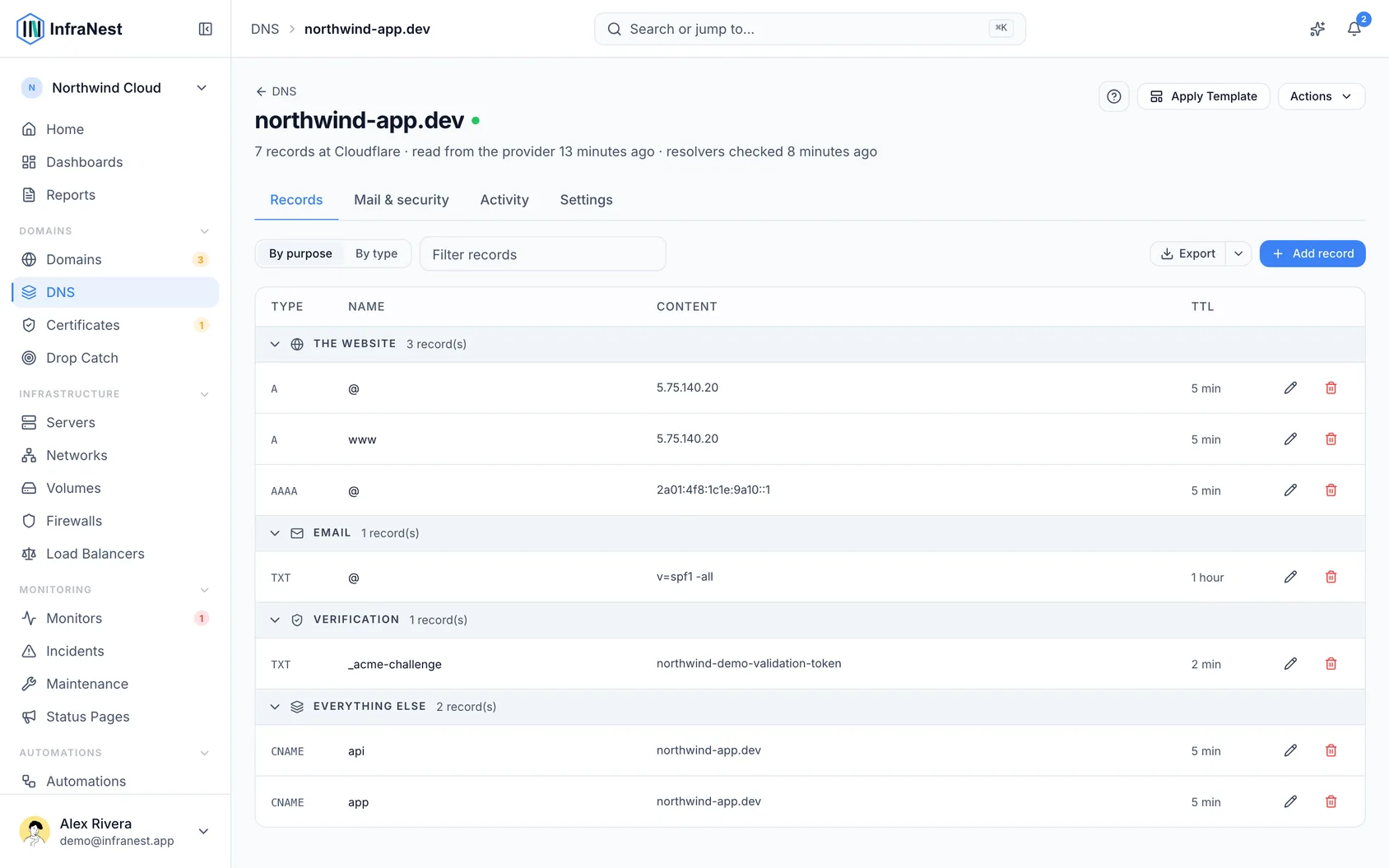
Task: Edit the AAAA record pencil icon
Action: point(1290,490)
